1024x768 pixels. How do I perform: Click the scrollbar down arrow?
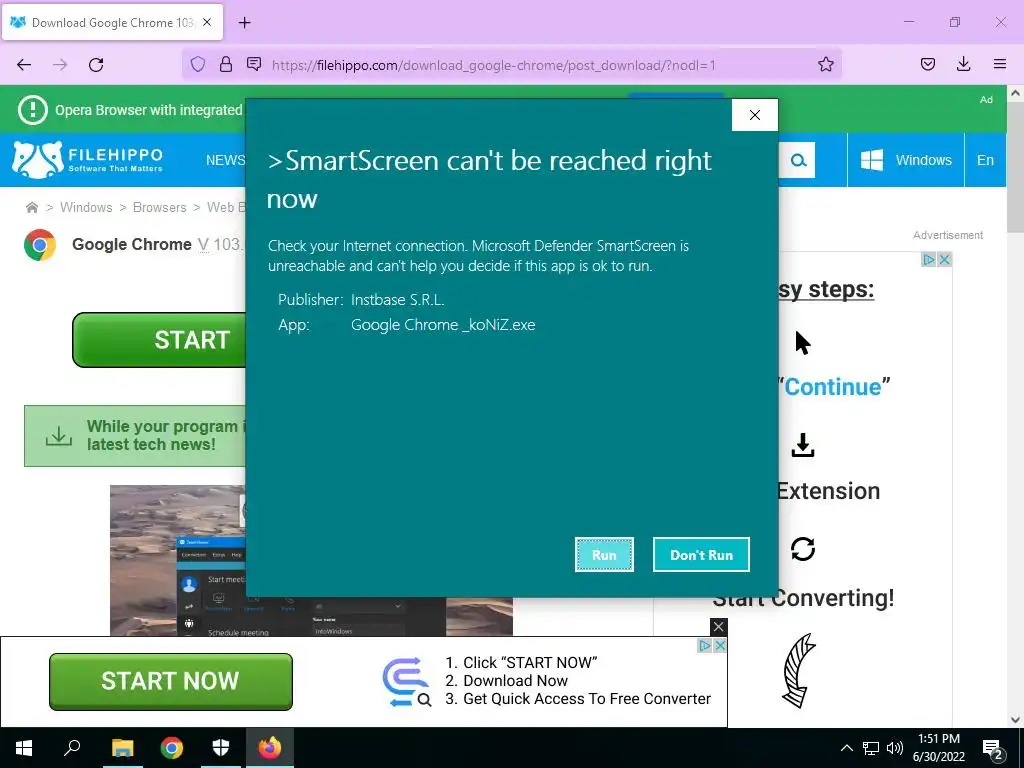click(1015, 720)
